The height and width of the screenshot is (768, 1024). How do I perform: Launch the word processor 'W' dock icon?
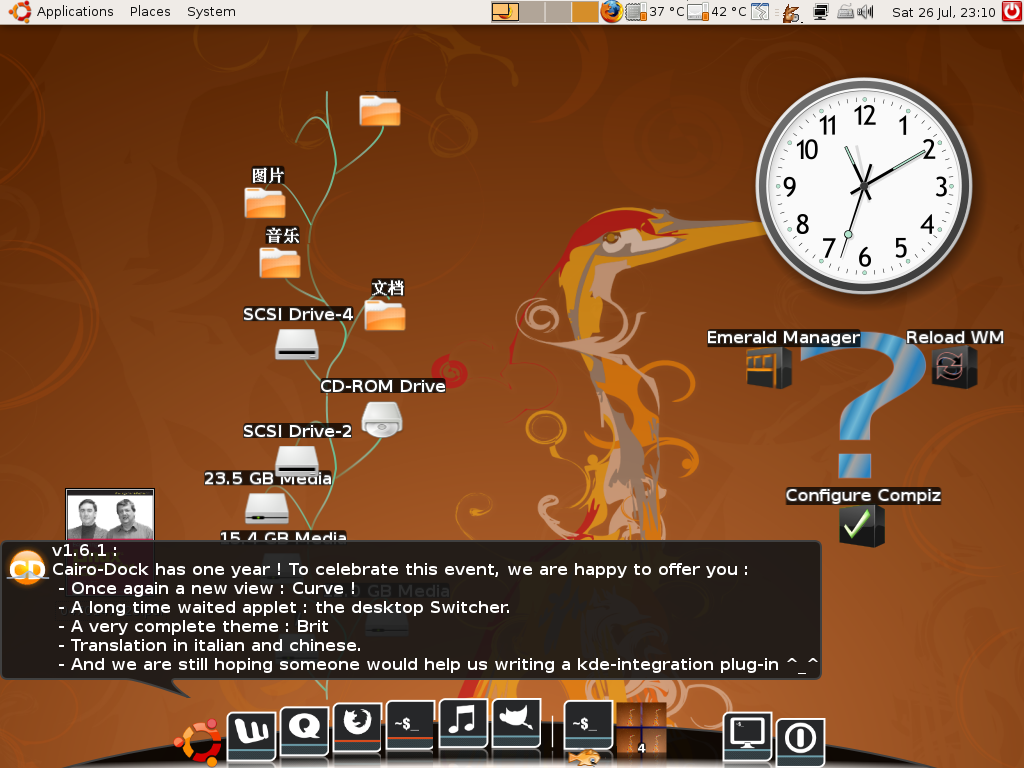251,735
